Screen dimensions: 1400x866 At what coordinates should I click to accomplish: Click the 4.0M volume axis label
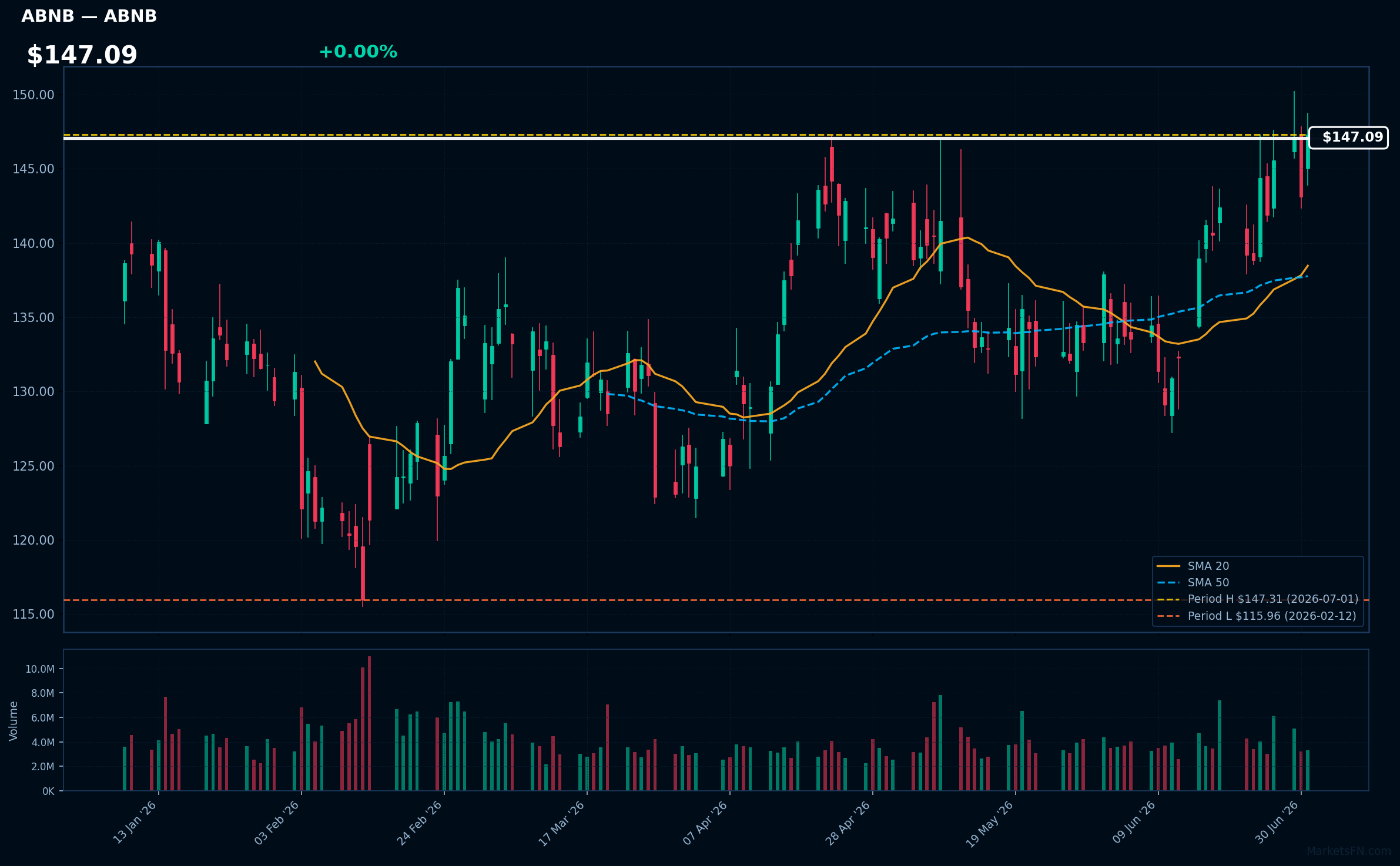coord(42,743)
